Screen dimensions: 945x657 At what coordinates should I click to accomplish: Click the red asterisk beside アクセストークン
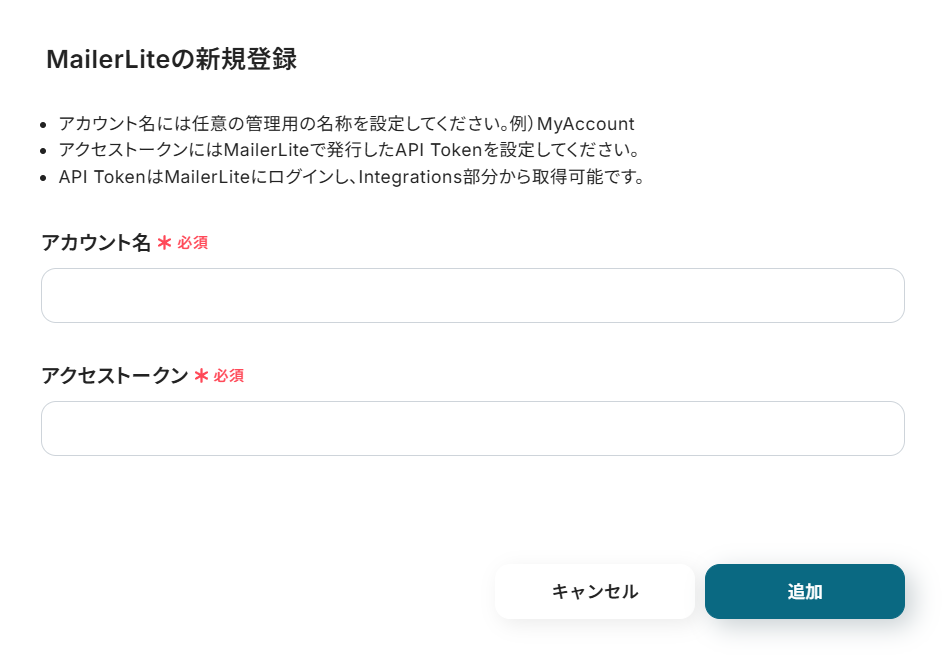point(201,375)
